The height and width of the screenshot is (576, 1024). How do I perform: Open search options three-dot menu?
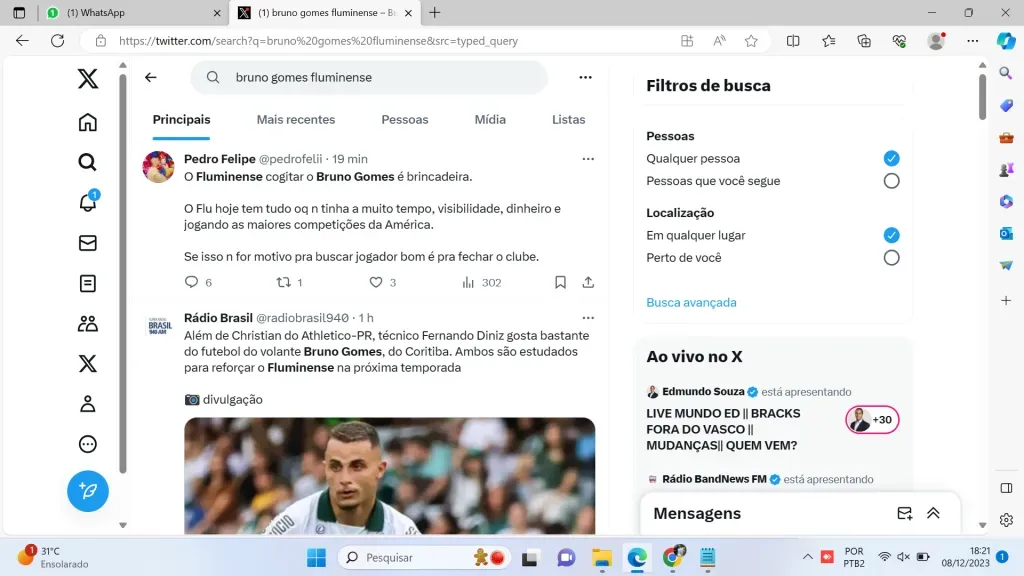coord(585,77)
